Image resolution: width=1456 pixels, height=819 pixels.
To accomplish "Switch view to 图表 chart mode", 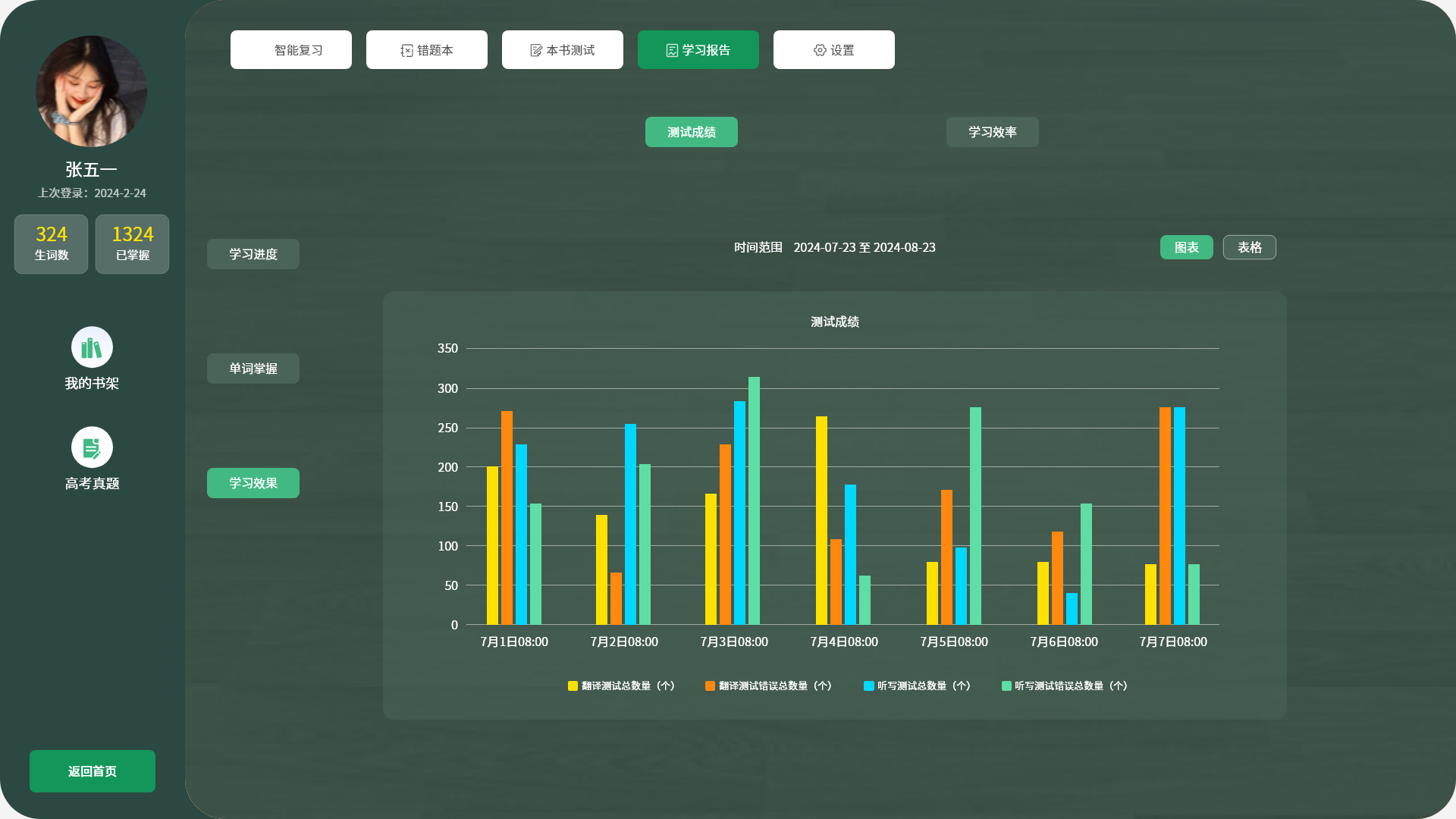I will (1186, 247).
